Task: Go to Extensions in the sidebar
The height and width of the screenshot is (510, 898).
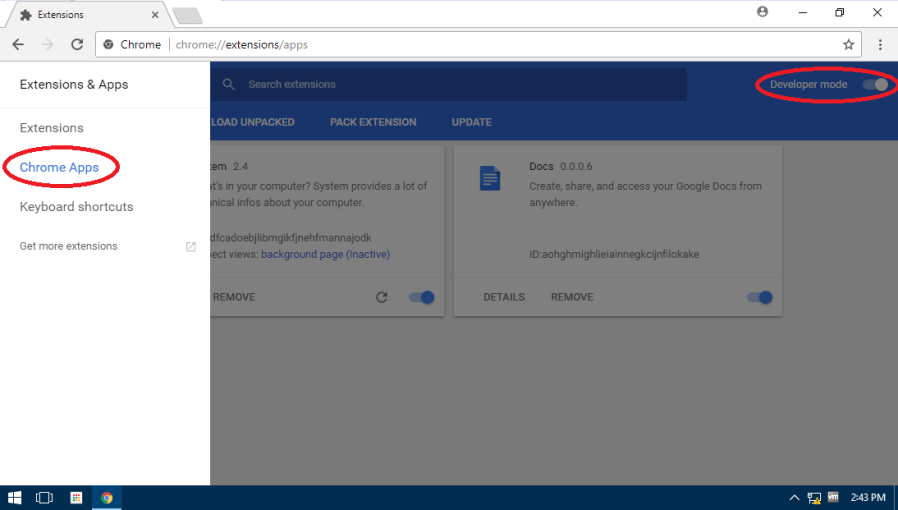Action: coord(52,128)
